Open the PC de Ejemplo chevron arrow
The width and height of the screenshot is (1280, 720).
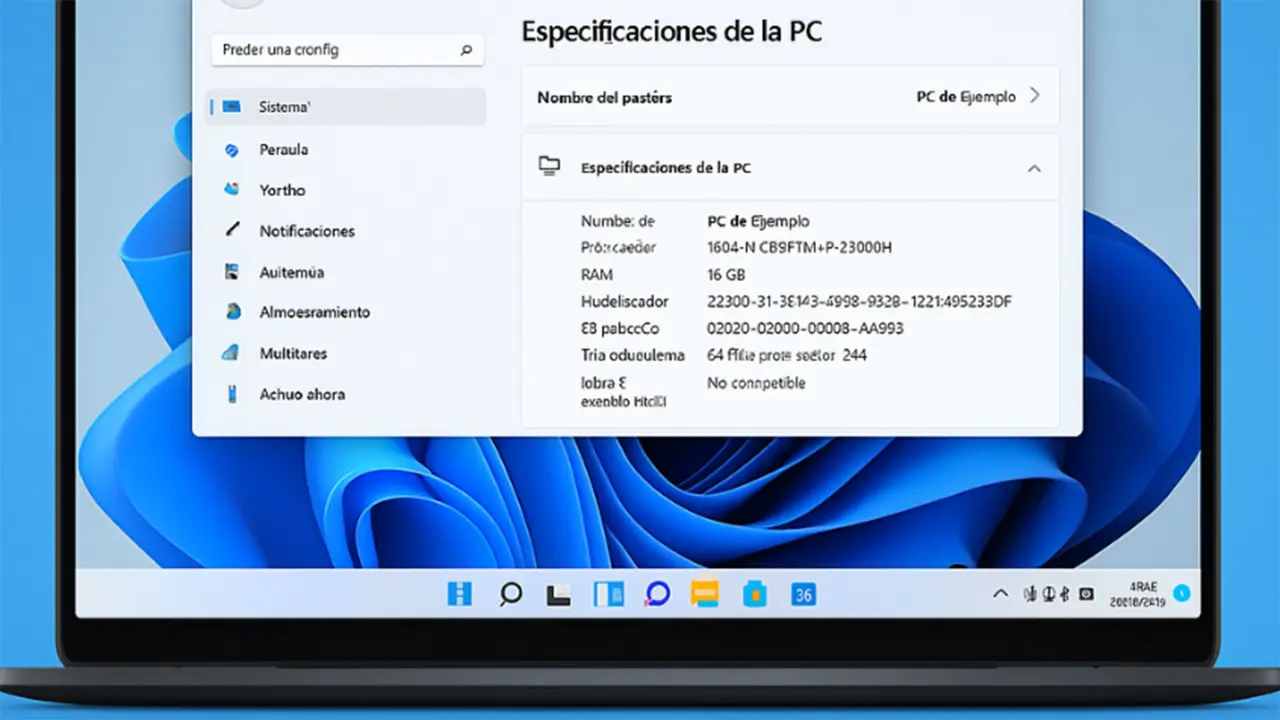click(x=1035, y=96)
